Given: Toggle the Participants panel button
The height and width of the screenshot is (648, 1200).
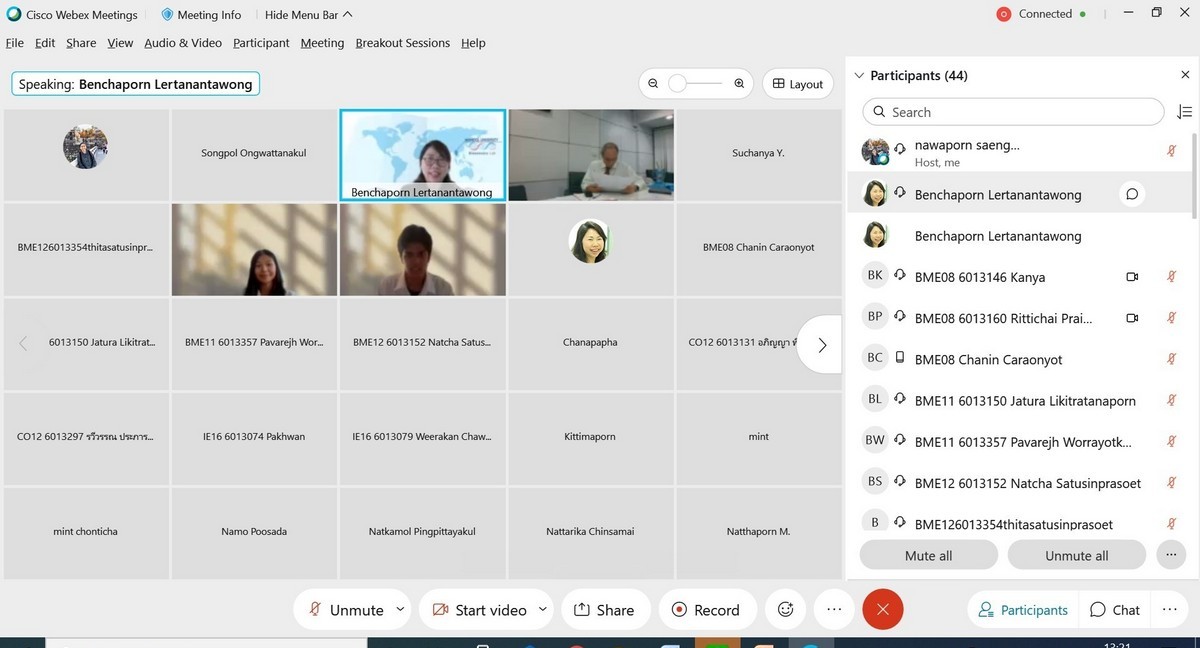Looking at the screenshot, I should [1023, 609].
